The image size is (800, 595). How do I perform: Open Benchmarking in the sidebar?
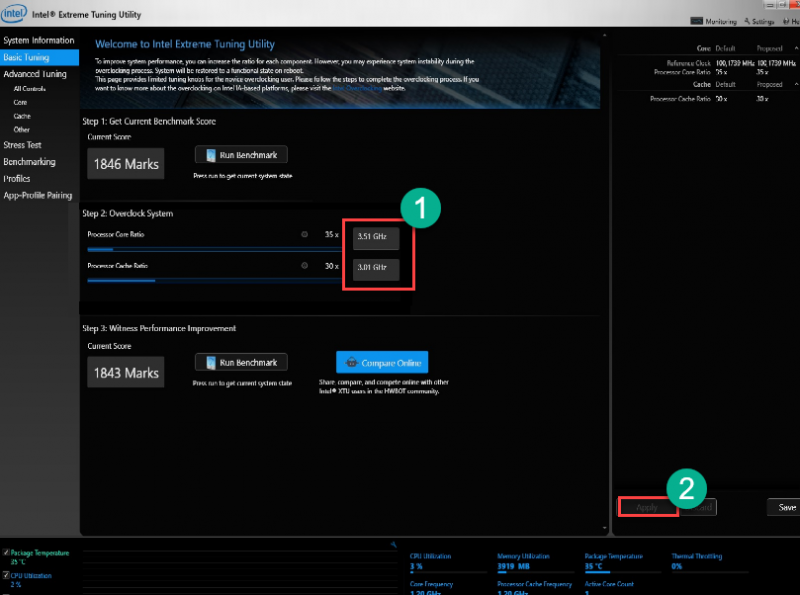[29, 162]
